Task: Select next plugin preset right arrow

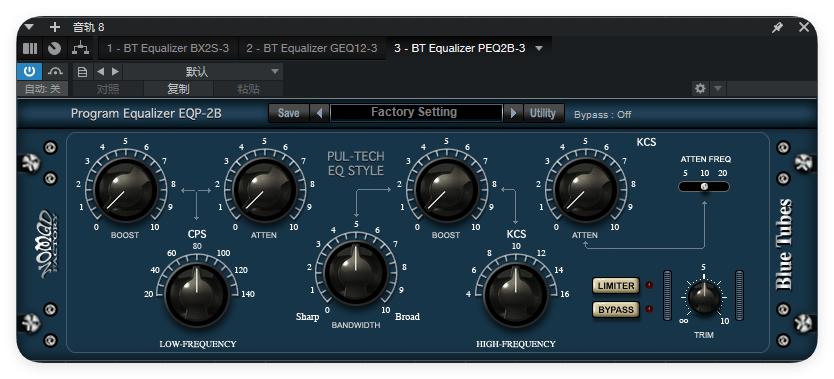Action: pyautogui.click(x=513, y=113)
